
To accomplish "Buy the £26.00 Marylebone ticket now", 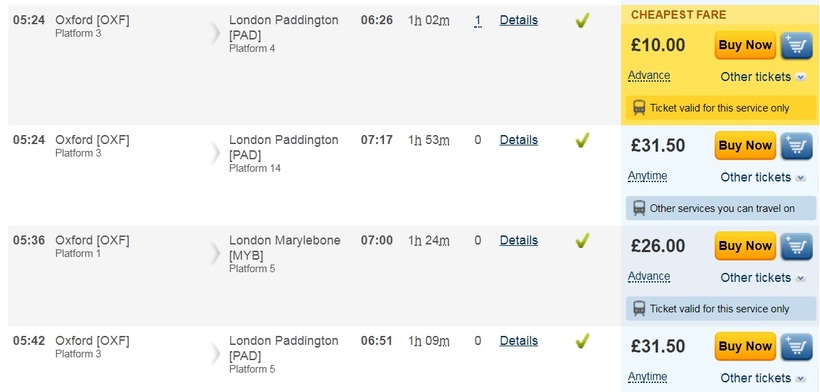I will [745, 246].
